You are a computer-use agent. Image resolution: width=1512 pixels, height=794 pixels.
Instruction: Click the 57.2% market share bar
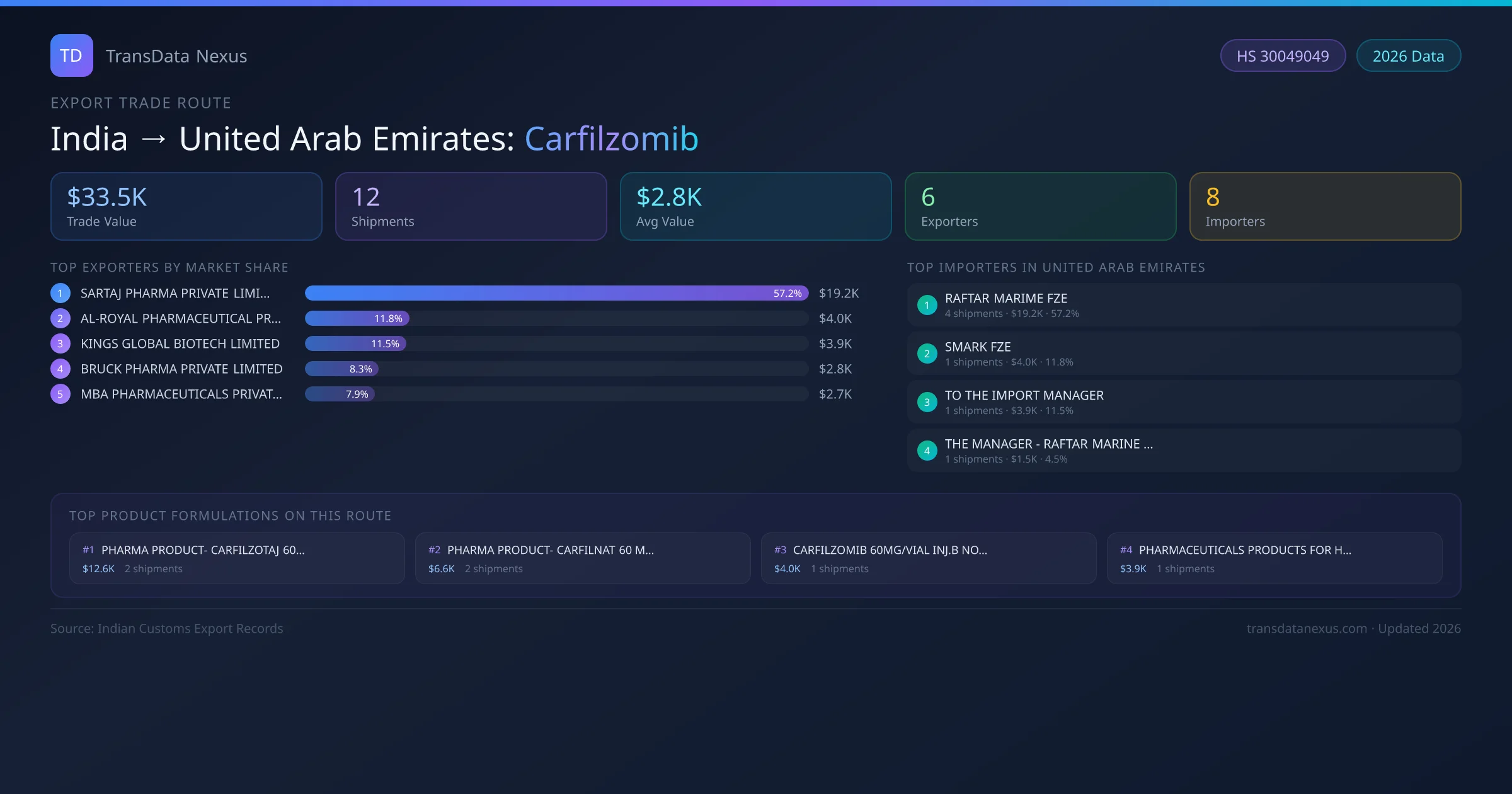556,293
